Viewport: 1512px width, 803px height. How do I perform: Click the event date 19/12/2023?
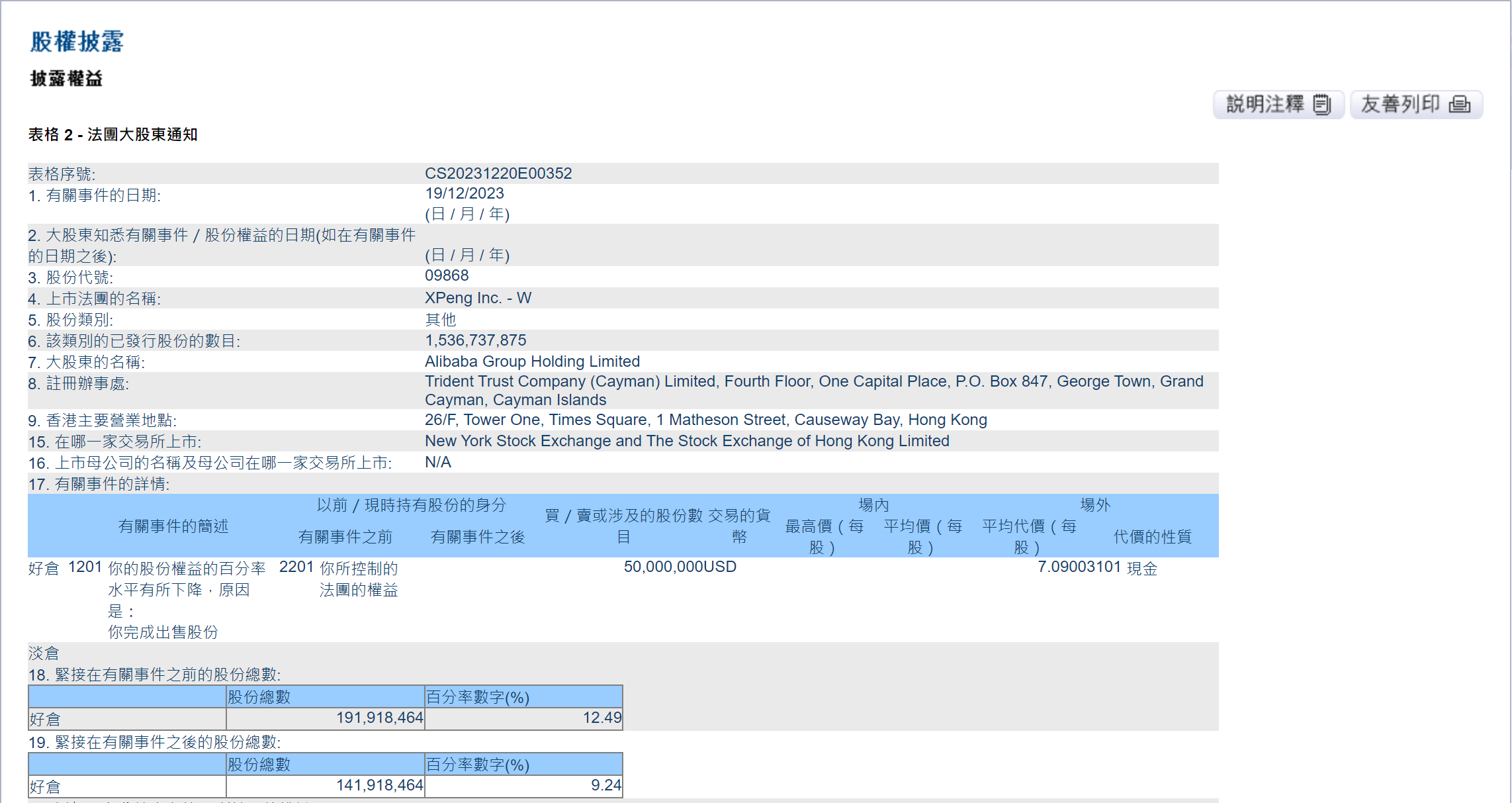[464, 193]
